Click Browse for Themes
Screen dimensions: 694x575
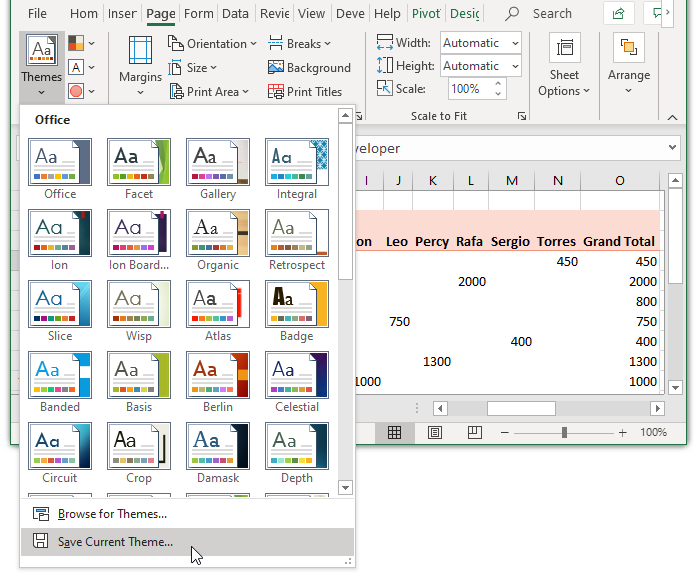(112, 514)
